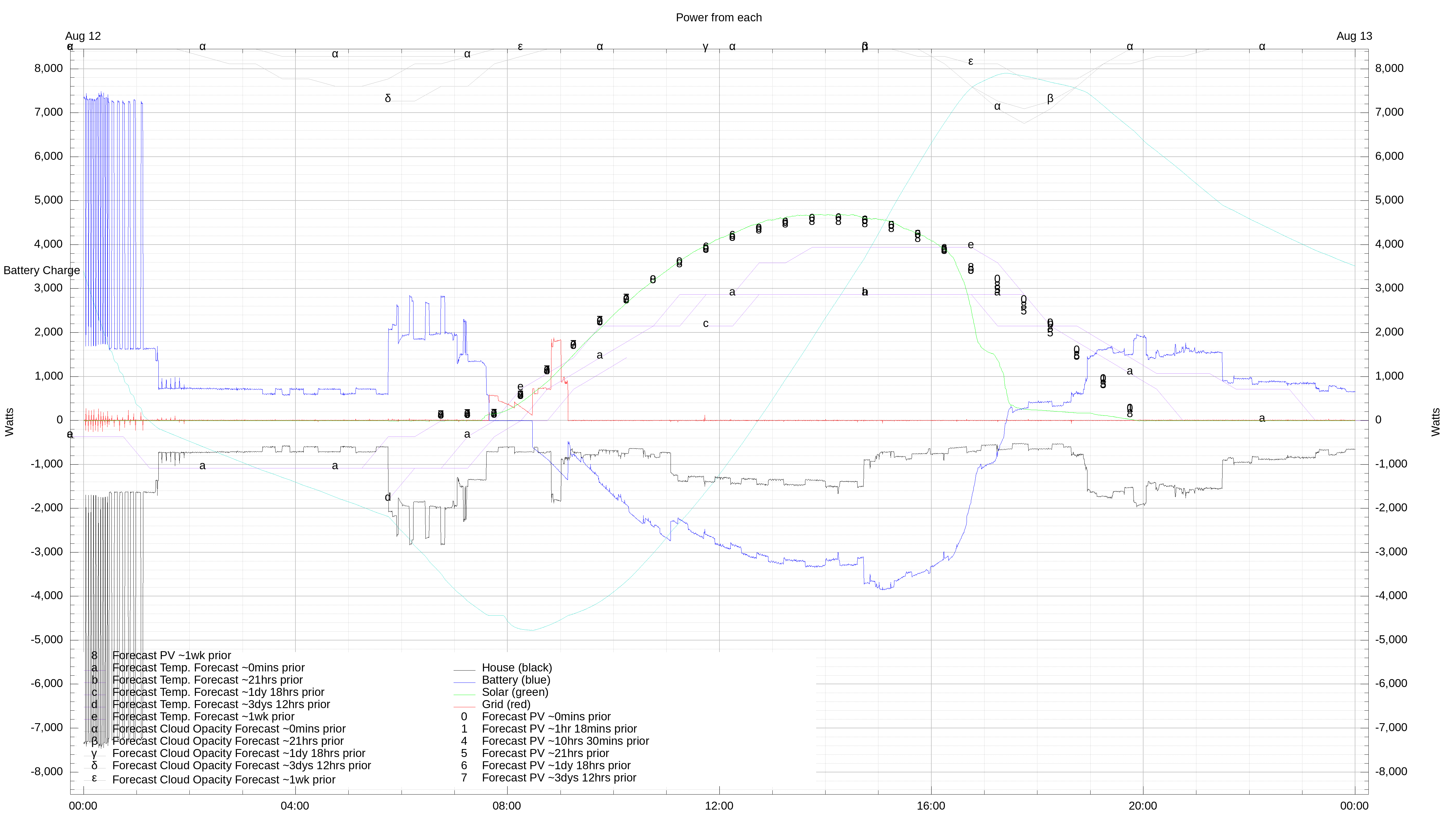
Task: Click "Forecast Cloud Opacity Forecast ~0mins prior" entry
Action: click(x=229, y=729)
